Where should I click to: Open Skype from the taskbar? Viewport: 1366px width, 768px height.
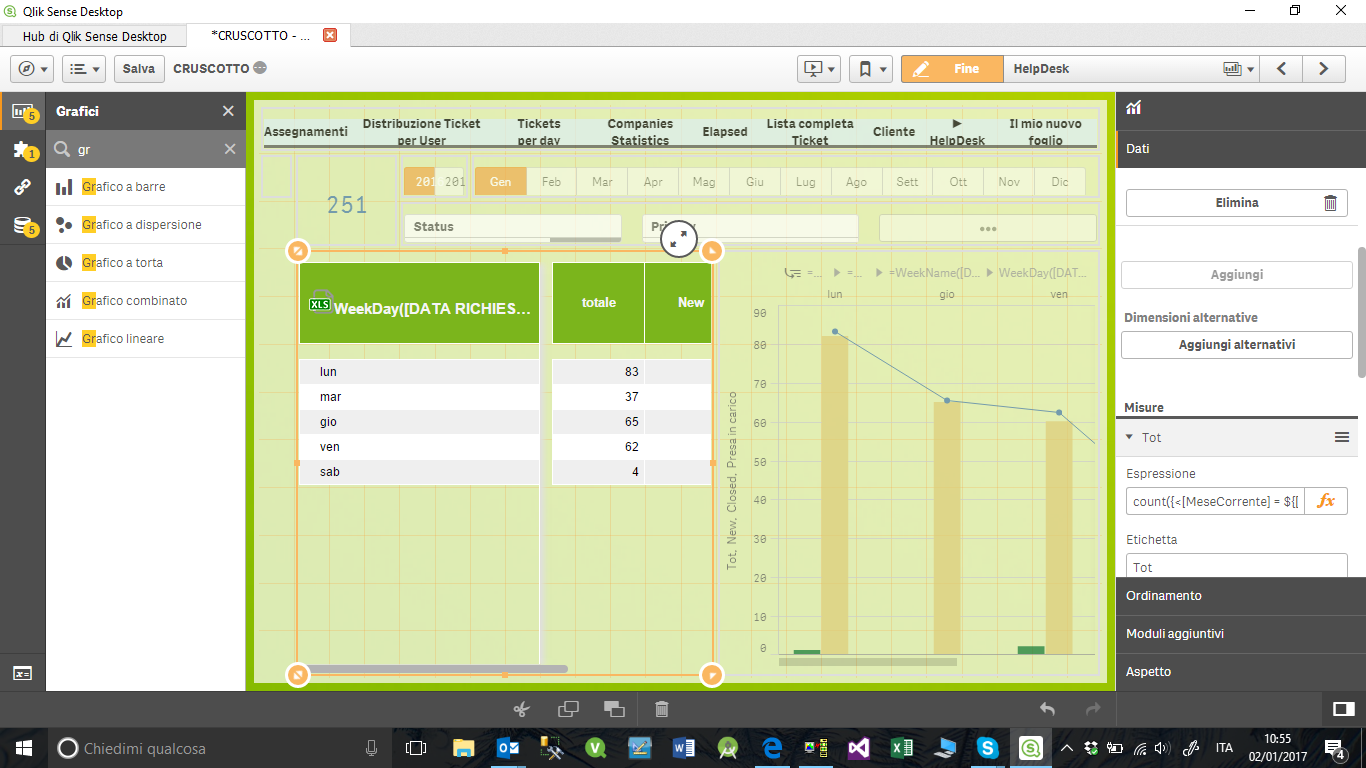pos(988,747)
